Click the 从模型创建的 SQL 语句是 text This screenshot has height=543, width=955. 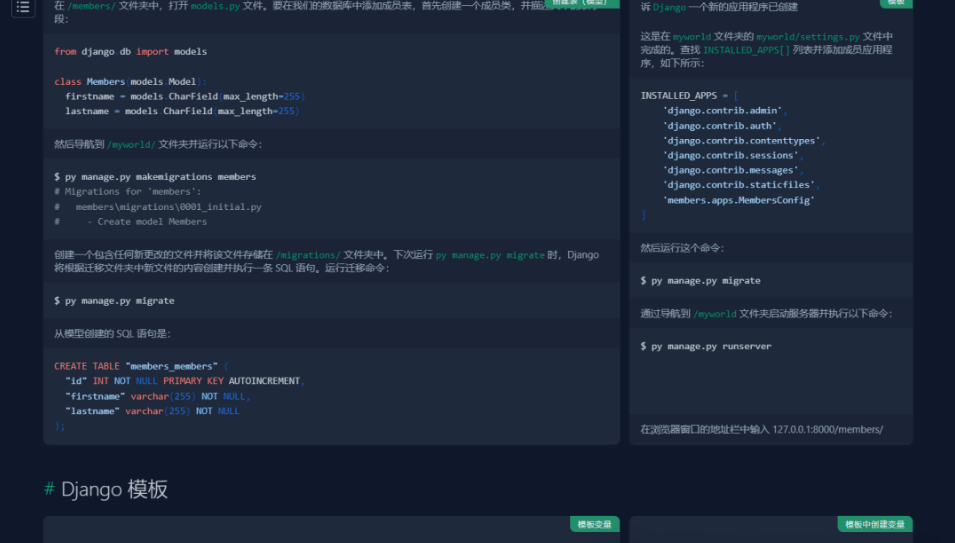112,334
